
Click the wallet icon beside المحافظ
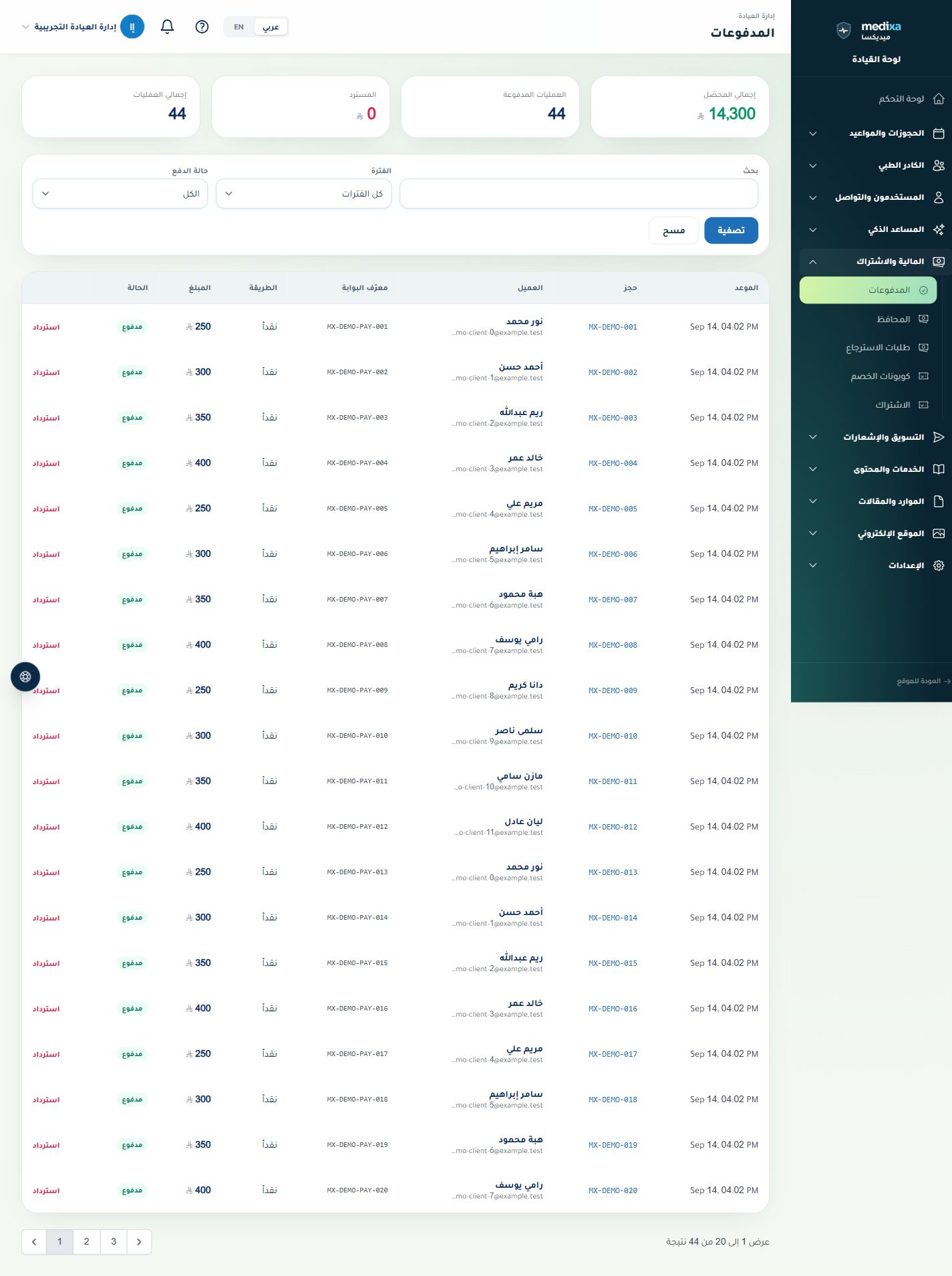924,319
